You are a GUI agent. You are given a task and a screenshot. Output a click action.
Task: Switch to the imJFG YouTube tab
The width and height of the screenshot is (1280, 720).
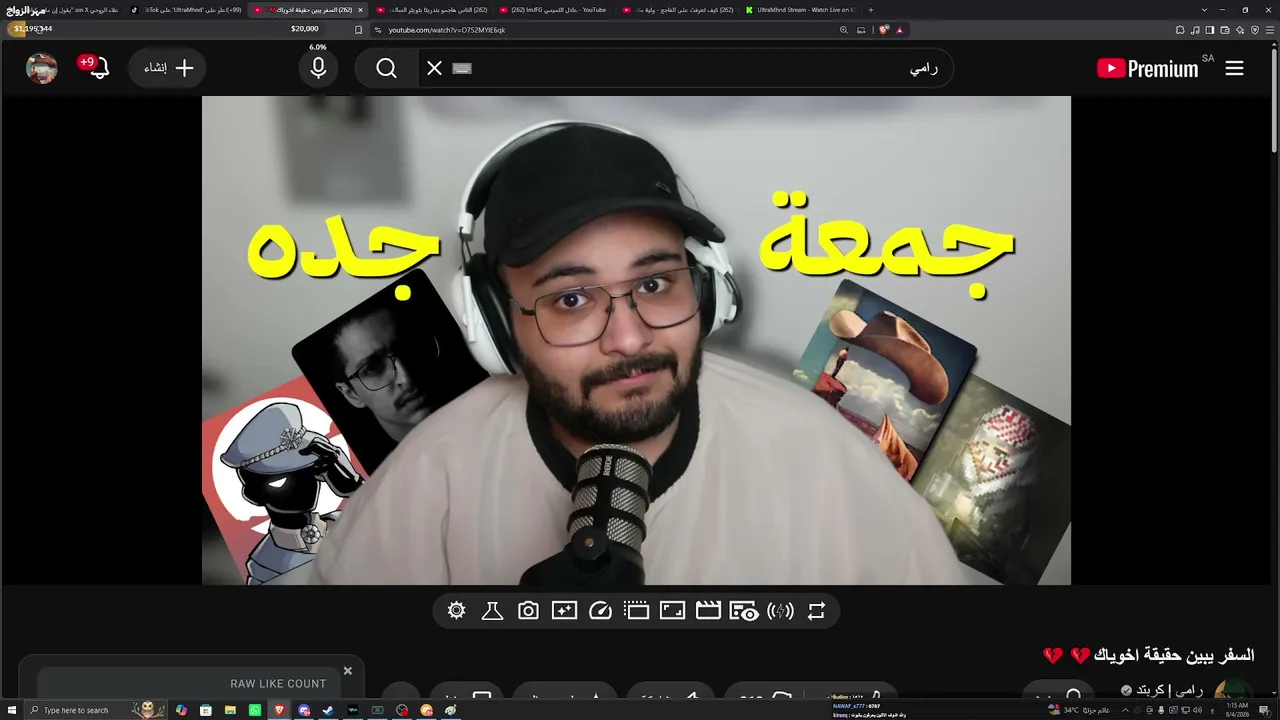click(554, 10)
